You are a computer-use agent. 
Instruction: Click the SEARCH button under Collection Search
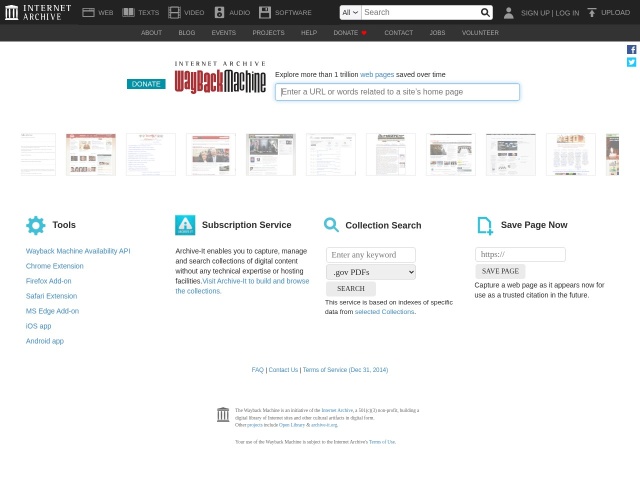point(351,289)
